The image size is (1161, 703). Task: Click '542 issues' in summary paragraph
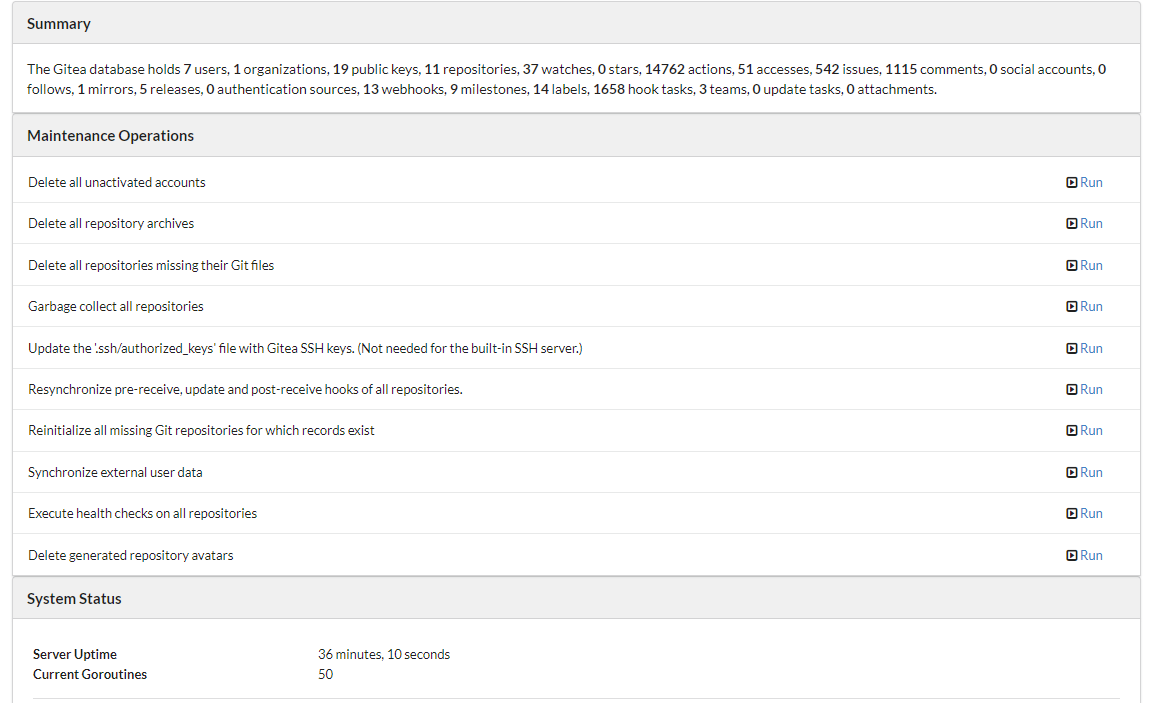coord(847,69)
